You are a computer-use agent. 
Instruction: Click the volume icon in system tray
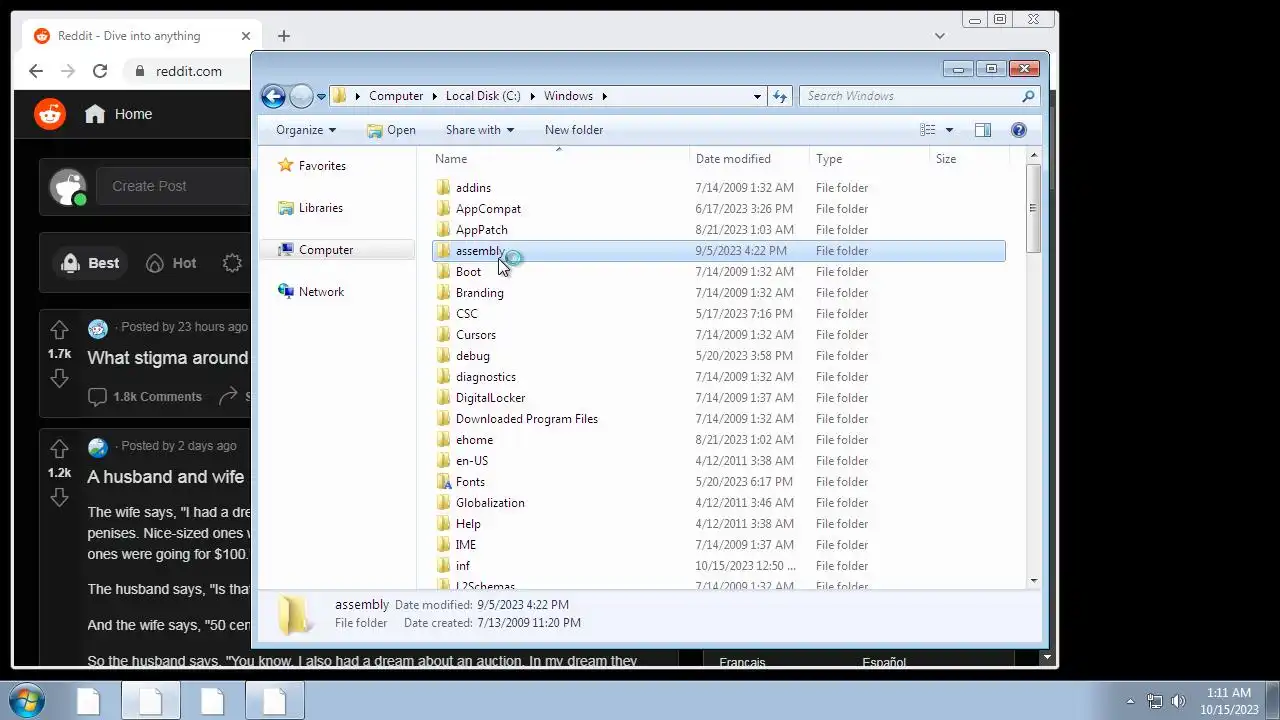pos(1178,701)
